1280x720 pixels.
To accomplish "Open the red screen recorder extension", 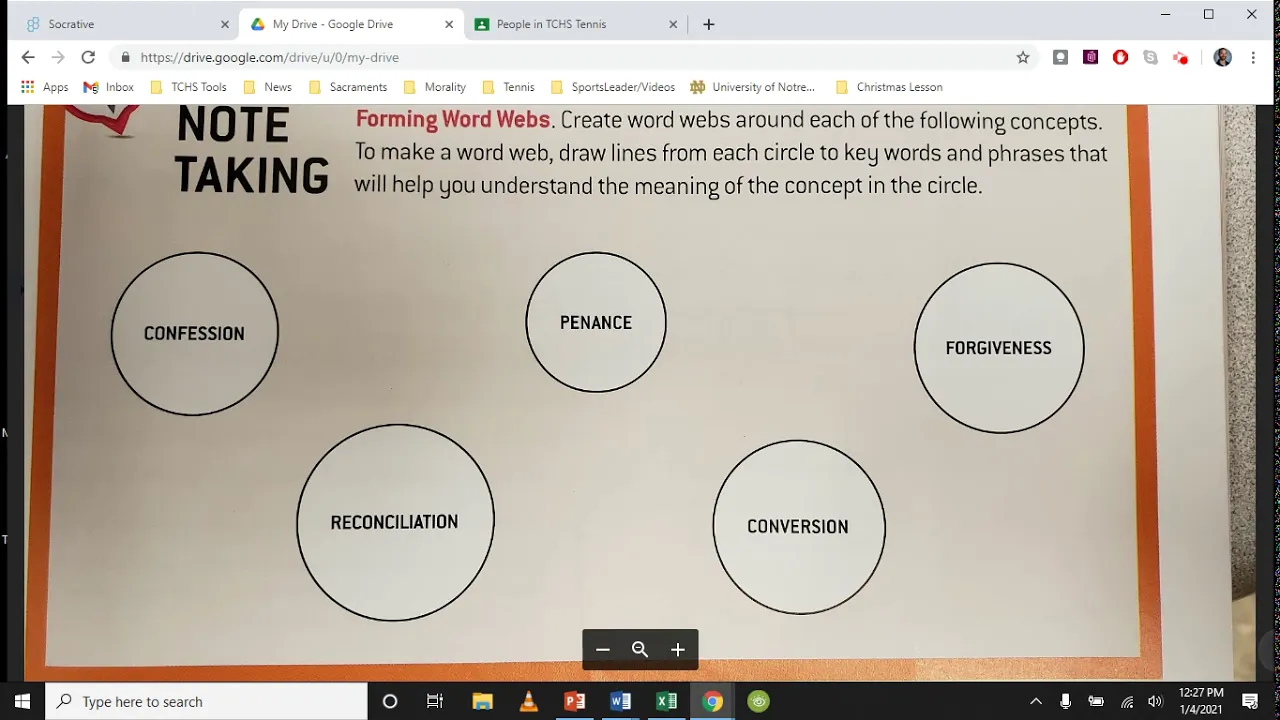I will pos(1181,57).
